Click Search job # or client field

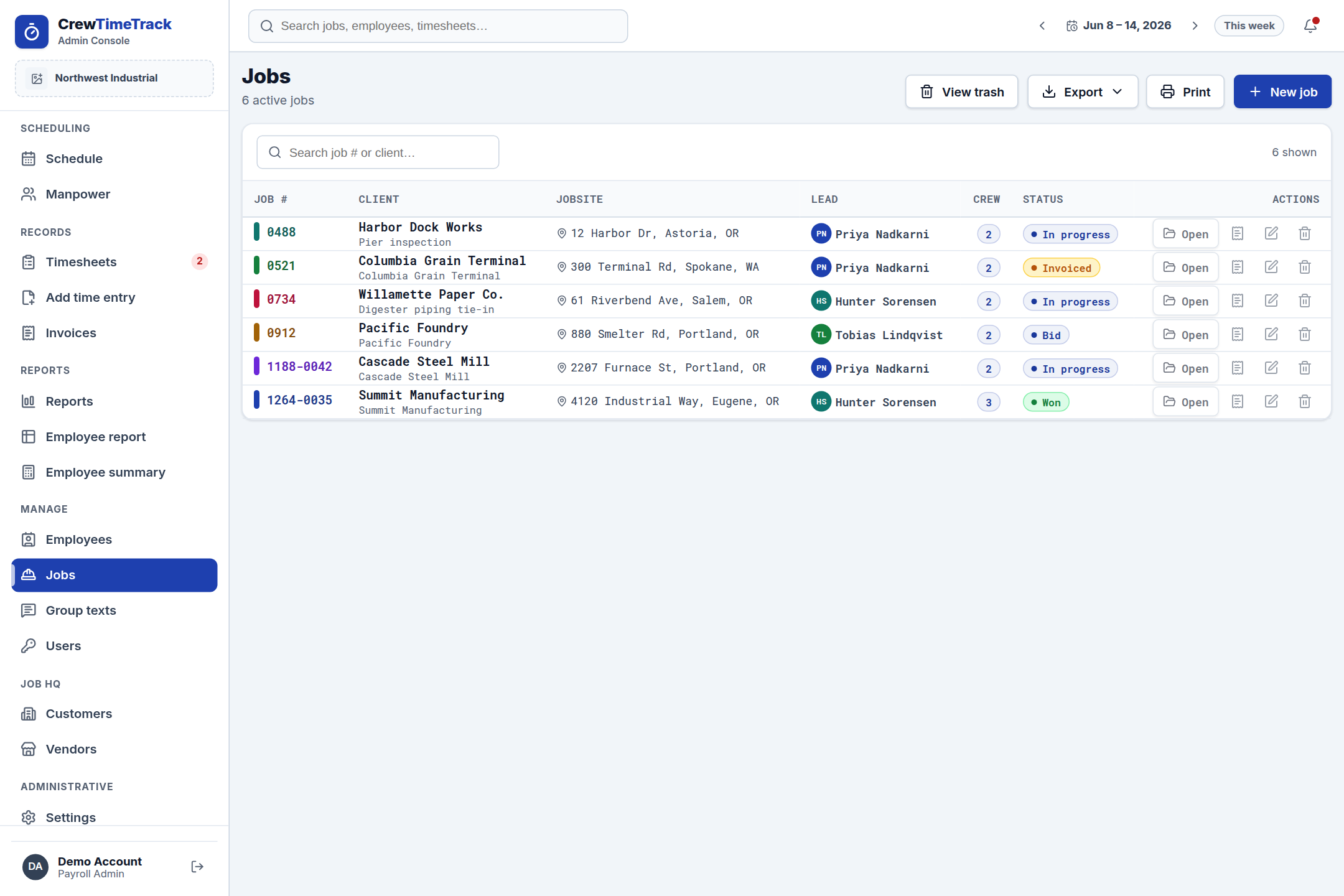[x=378, y=152]
